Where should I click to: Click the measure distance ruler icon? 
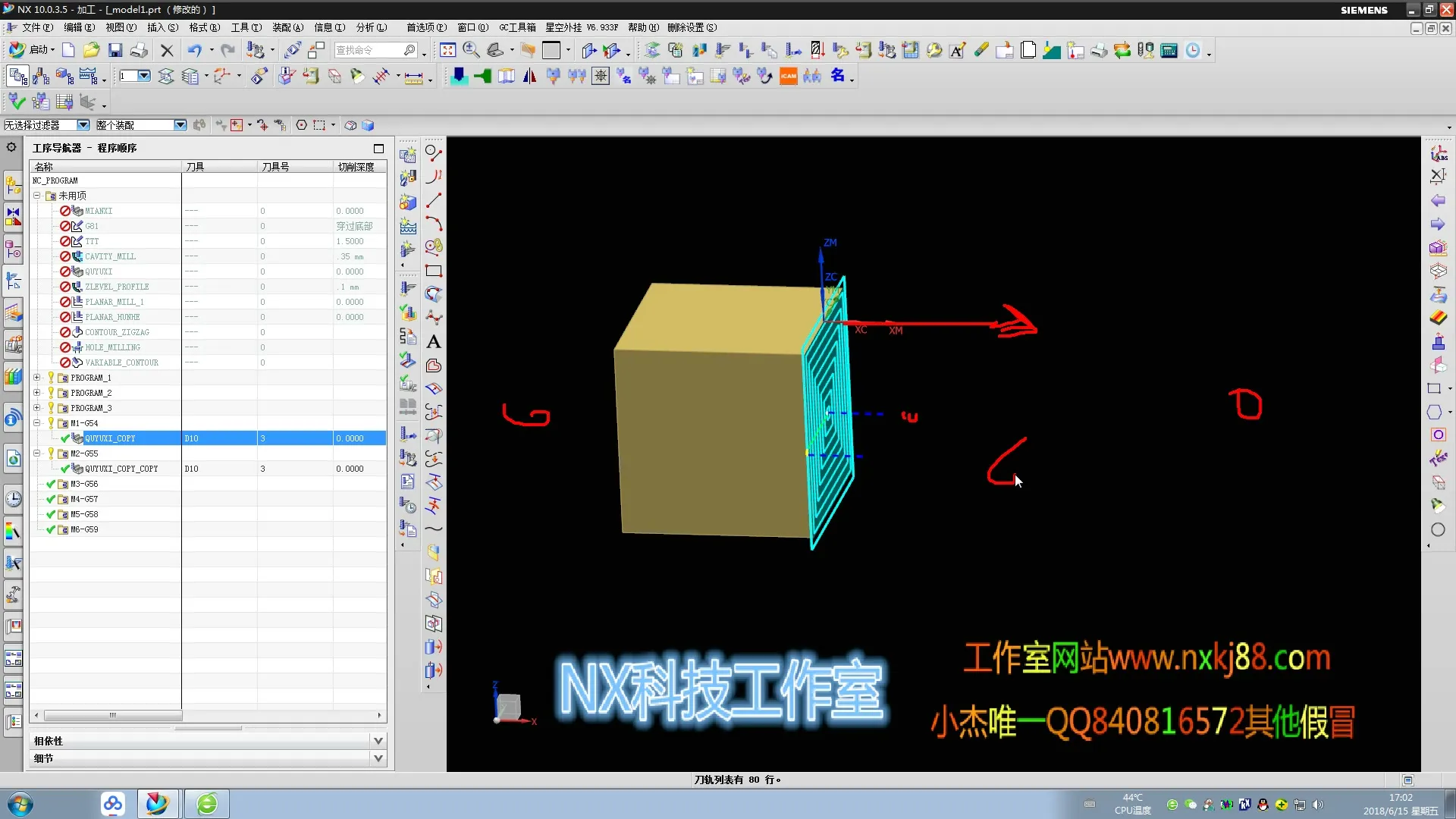pyautogui.click(x=413, y=77)
